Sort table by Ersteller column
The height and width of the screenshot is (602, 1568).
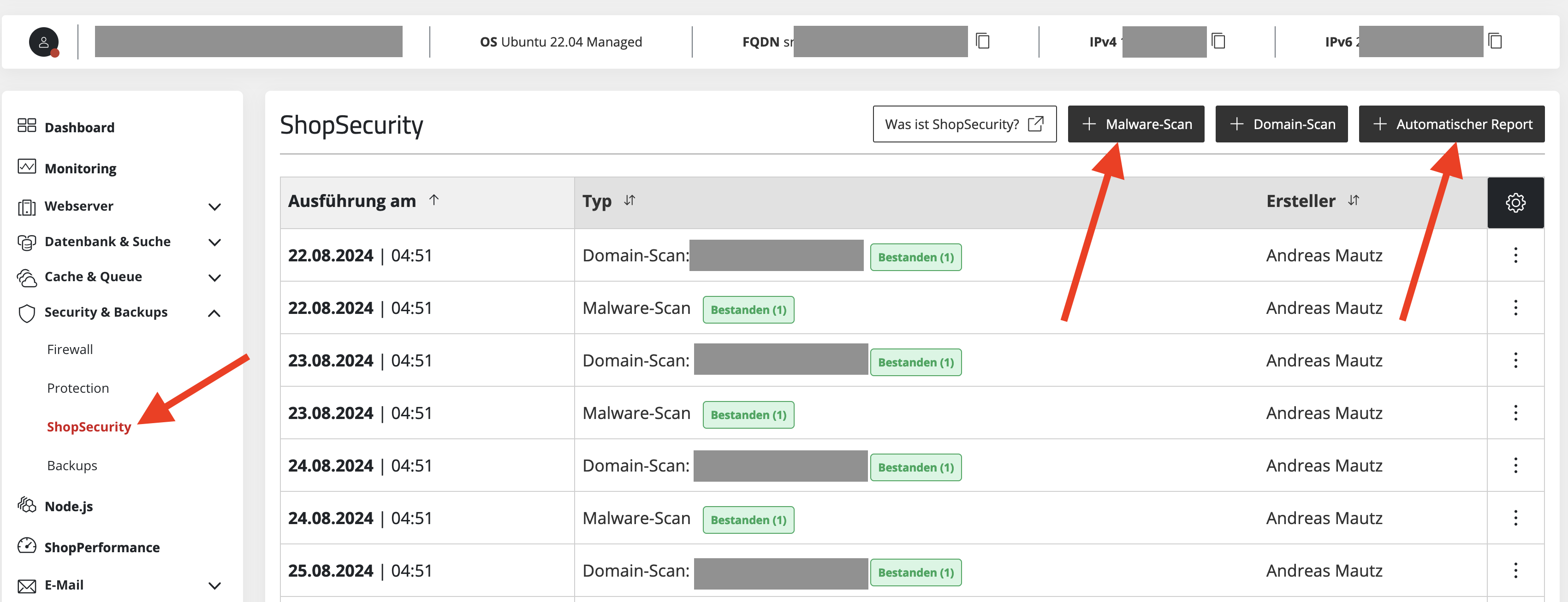tap(1353, 200)
